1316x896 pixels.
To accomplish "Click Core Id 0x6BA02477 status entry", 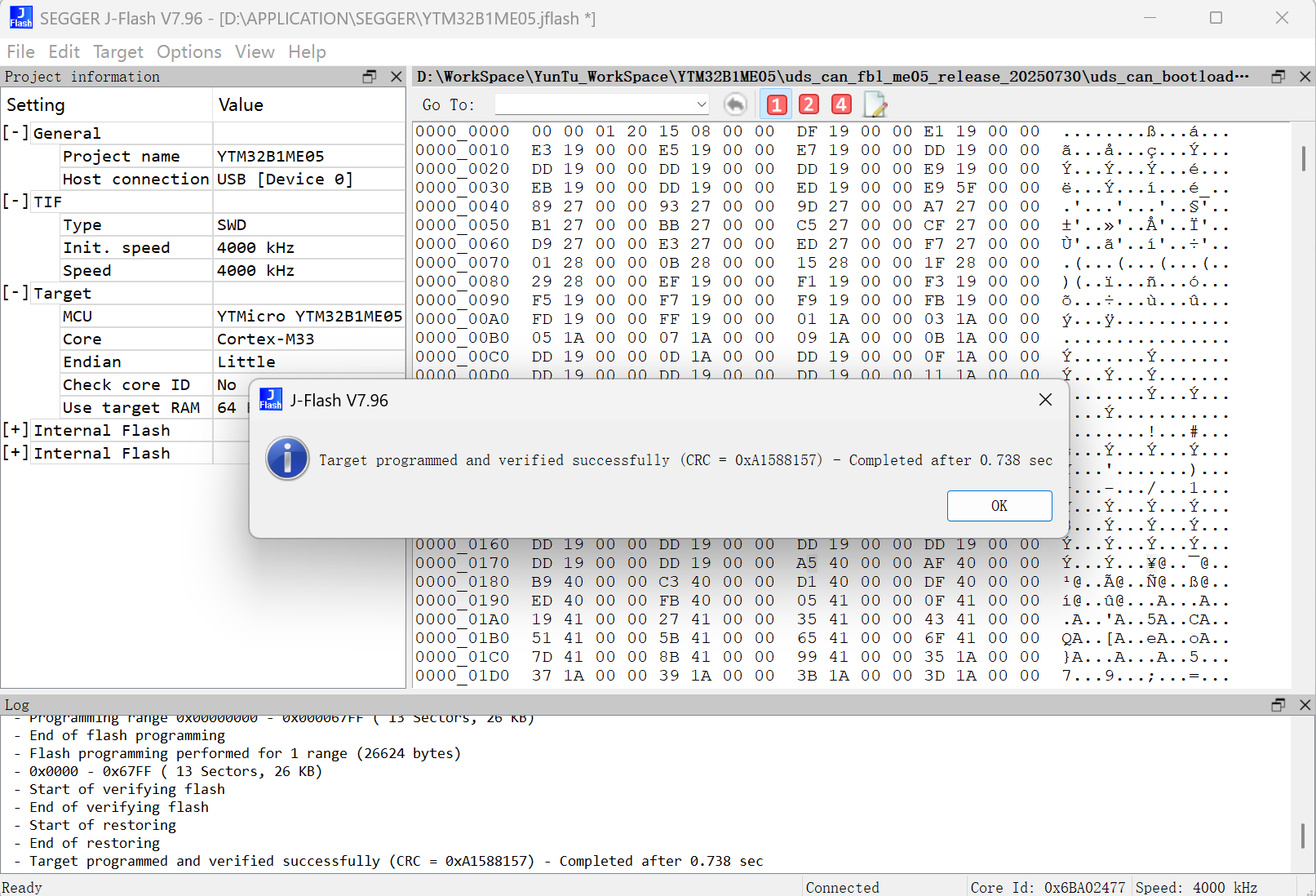I will (1048, 887).
